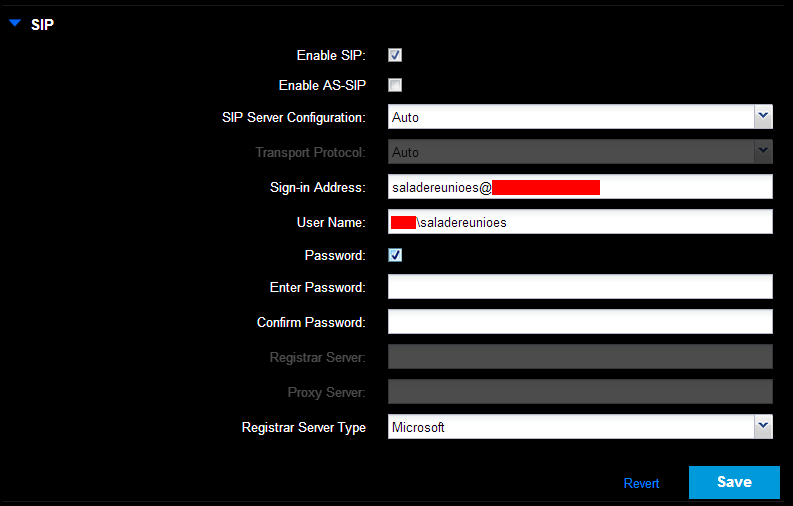Click the greyed Registrar Server field
The height and width of the screenshot is (506, 793).
(x=580, y=356)
